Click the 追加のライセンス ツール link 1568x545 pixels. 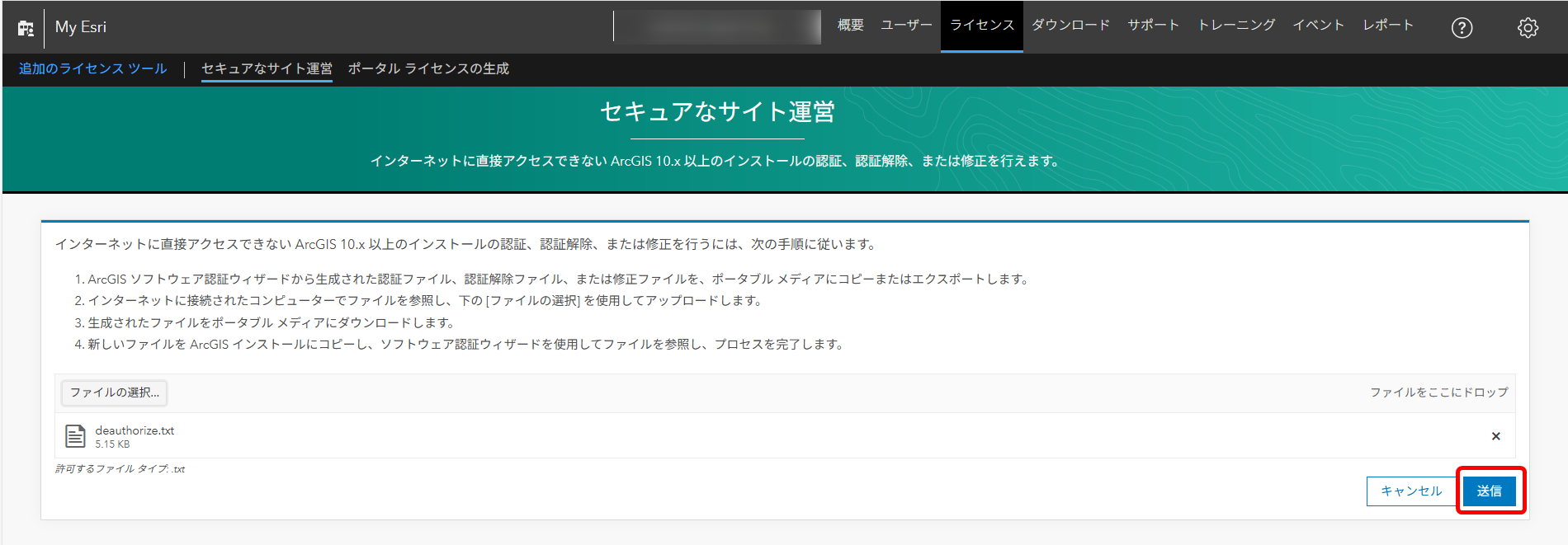[x=93, y=69]
